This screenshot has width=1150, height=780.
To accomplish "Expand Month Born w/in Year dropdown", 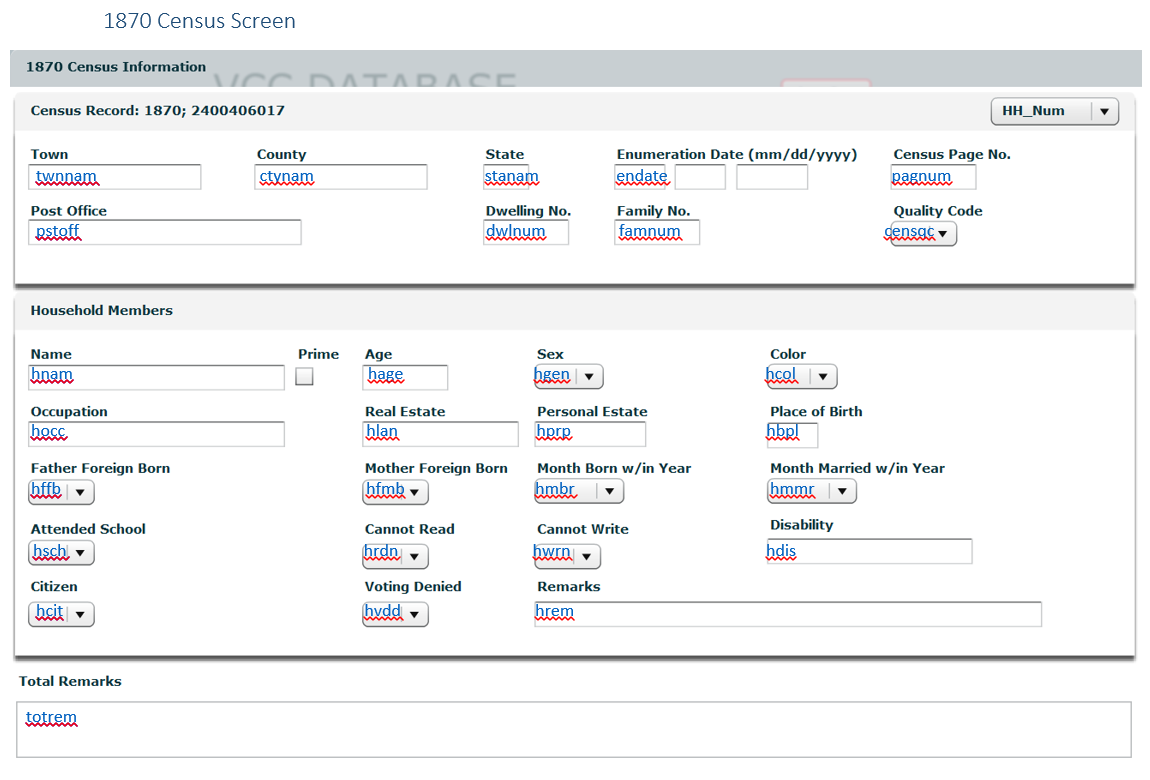I will pyautogui.click(x=580, y=492).
